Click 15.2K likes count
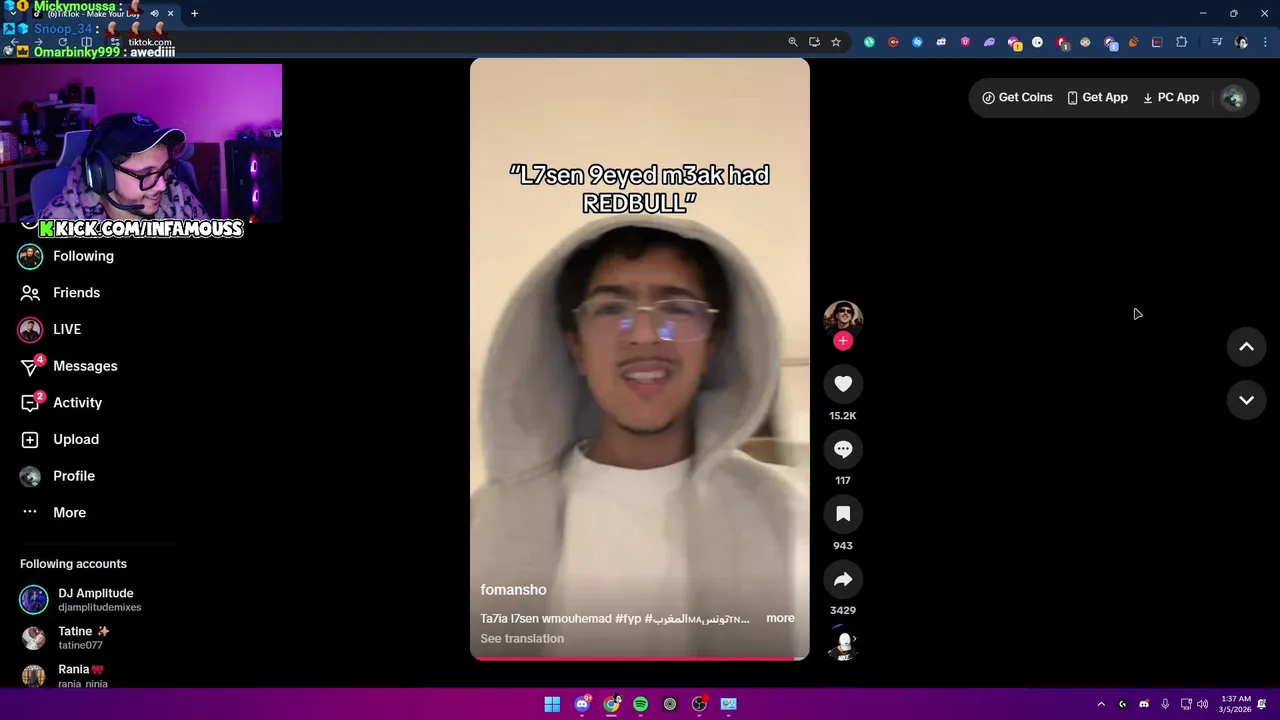The image size is (1280, 720). pos(843,416)
